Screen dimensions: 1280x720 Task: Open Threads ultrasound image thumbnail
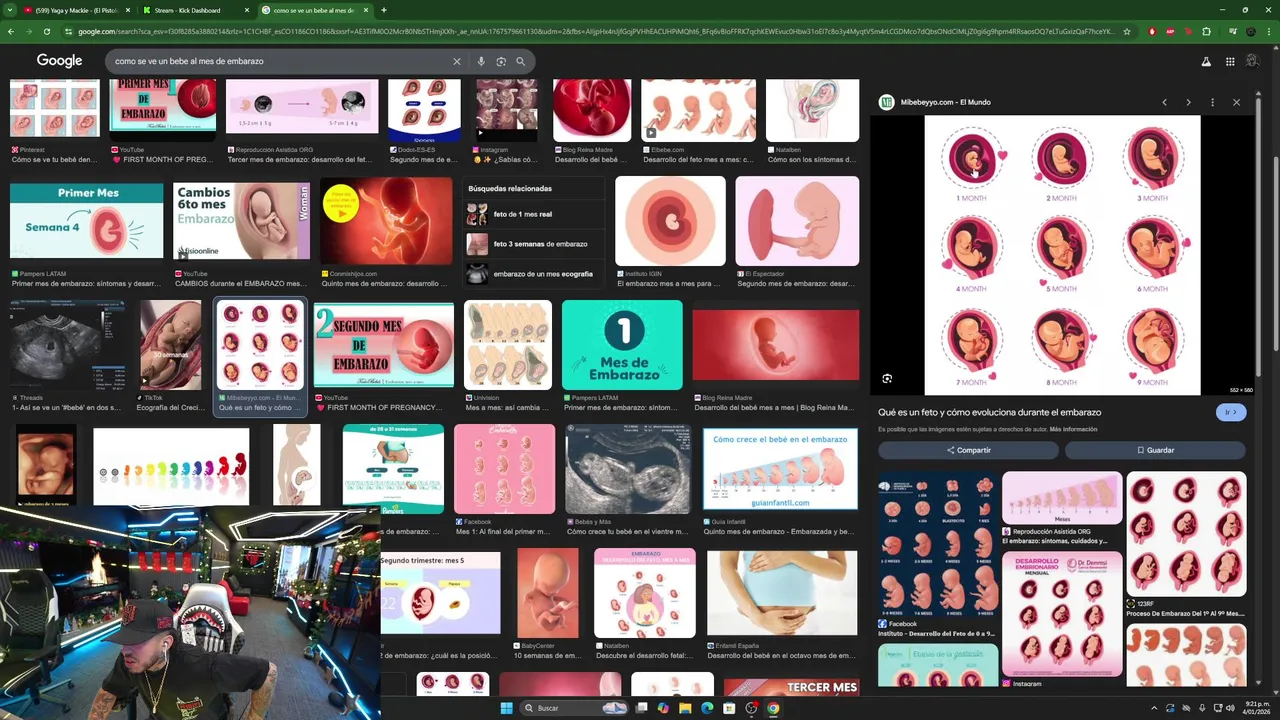tap(67, 345)
